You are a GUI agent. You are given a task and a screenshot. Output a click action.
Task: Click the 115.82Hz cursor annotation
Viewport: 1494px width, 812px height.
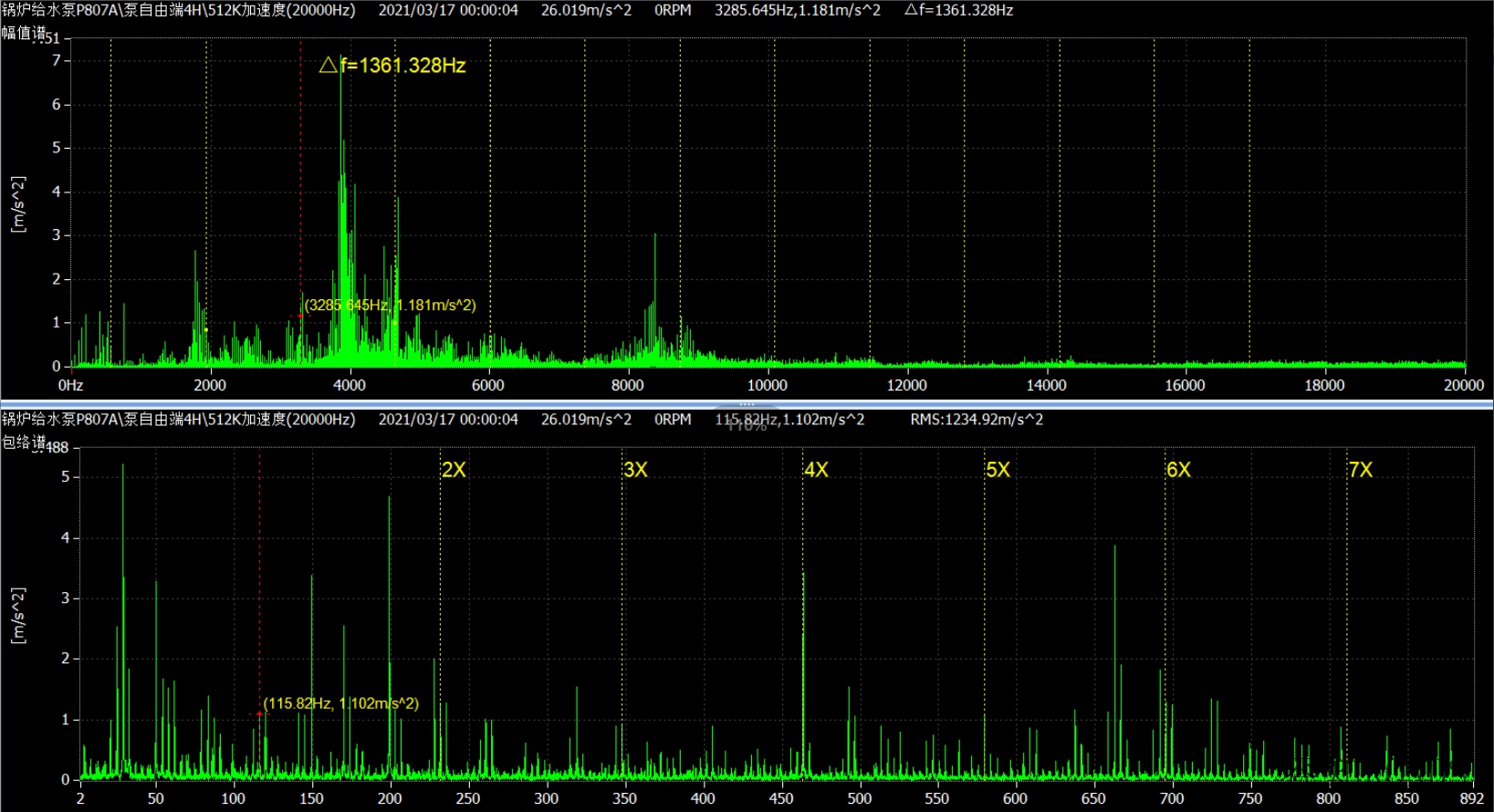click(340, 703)
